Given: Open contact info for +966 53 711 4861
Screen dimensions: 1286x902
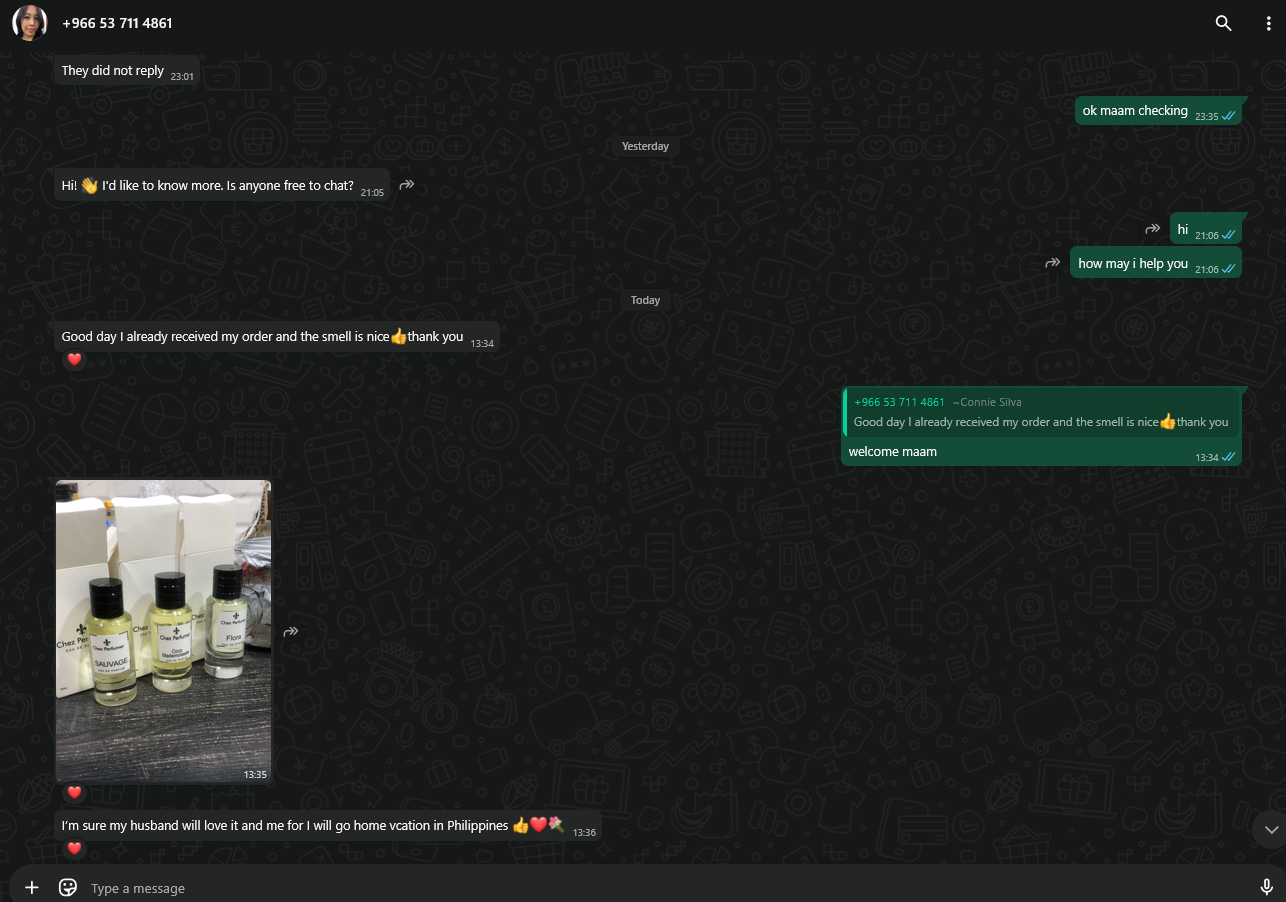Looking at the screenshot, I should click(117, 23).
